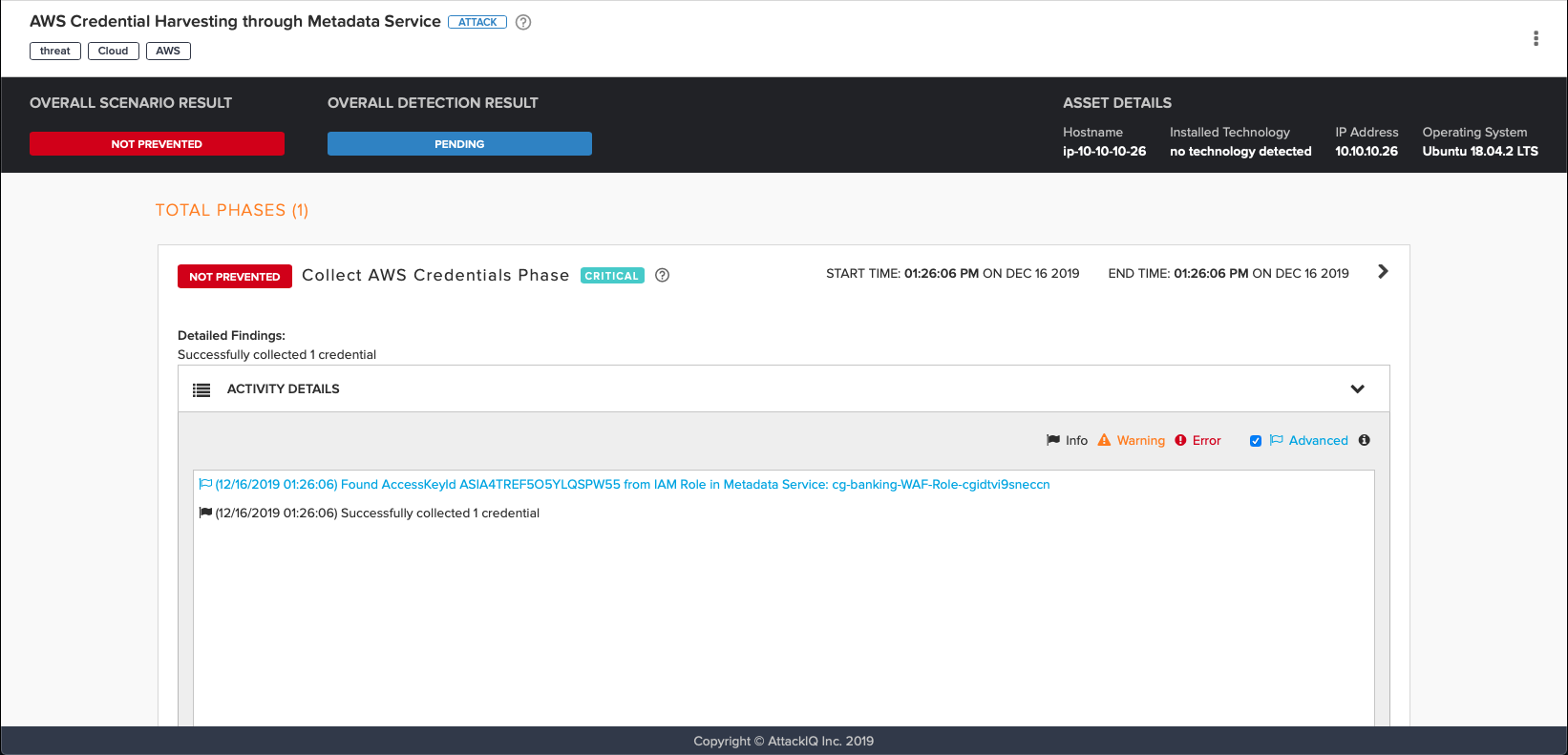Click the ATTACK type badge

coord(477,22)
